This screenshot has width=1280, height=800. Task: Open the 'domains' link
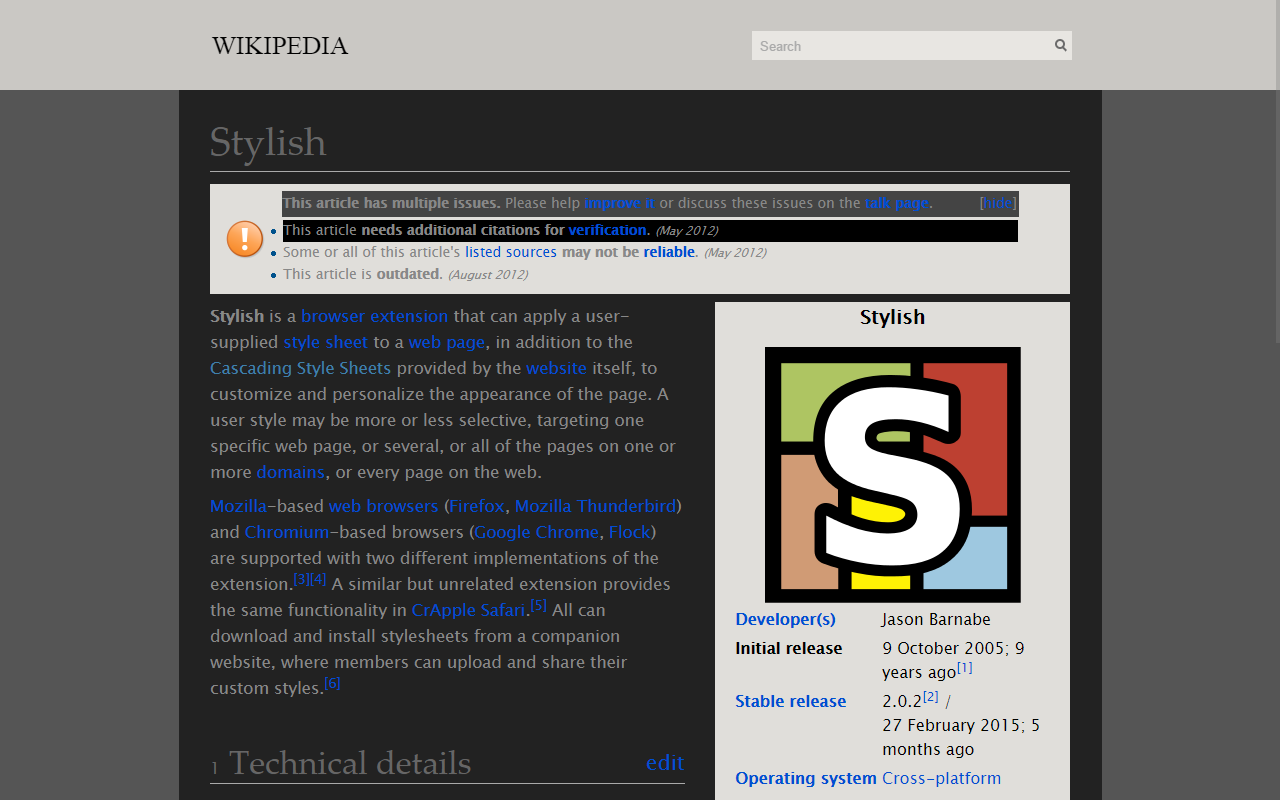pyautogui.click(x=290, y=472)
